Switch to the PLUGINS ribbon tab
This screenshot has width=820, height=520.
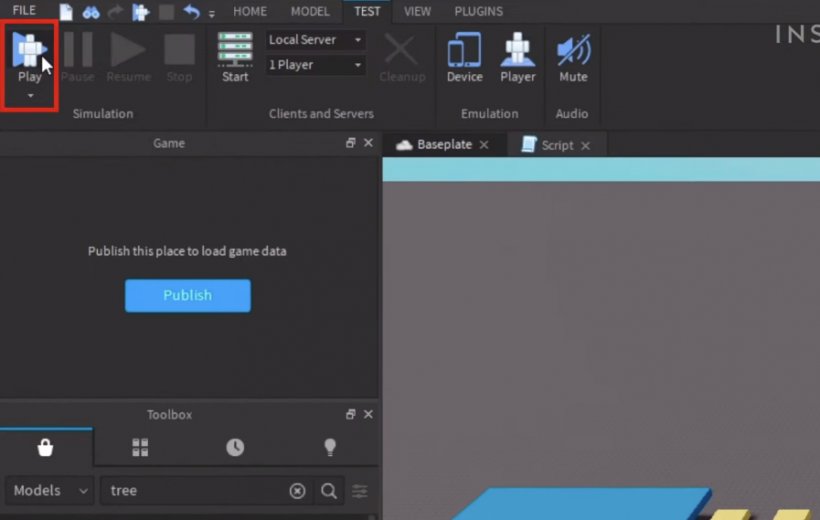479,11
